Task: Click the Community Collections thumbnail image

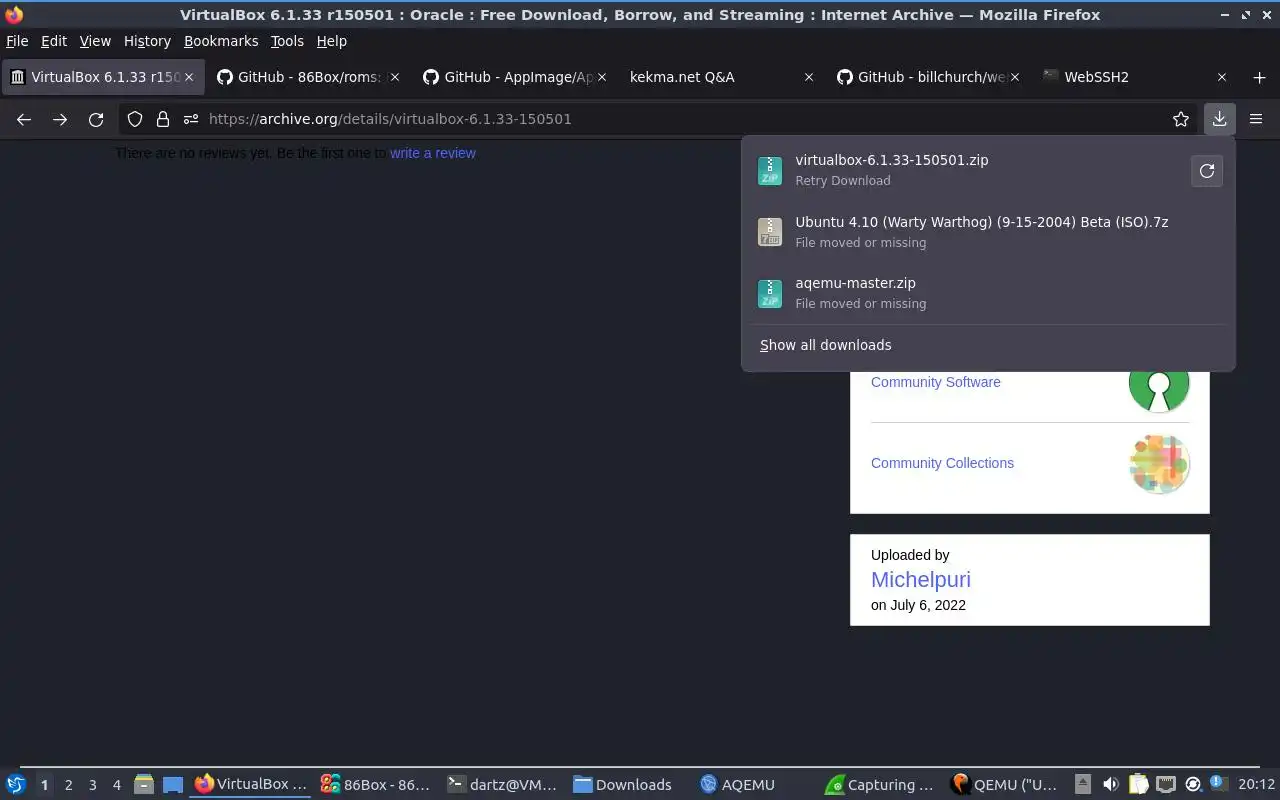Action: (1159, 463)
